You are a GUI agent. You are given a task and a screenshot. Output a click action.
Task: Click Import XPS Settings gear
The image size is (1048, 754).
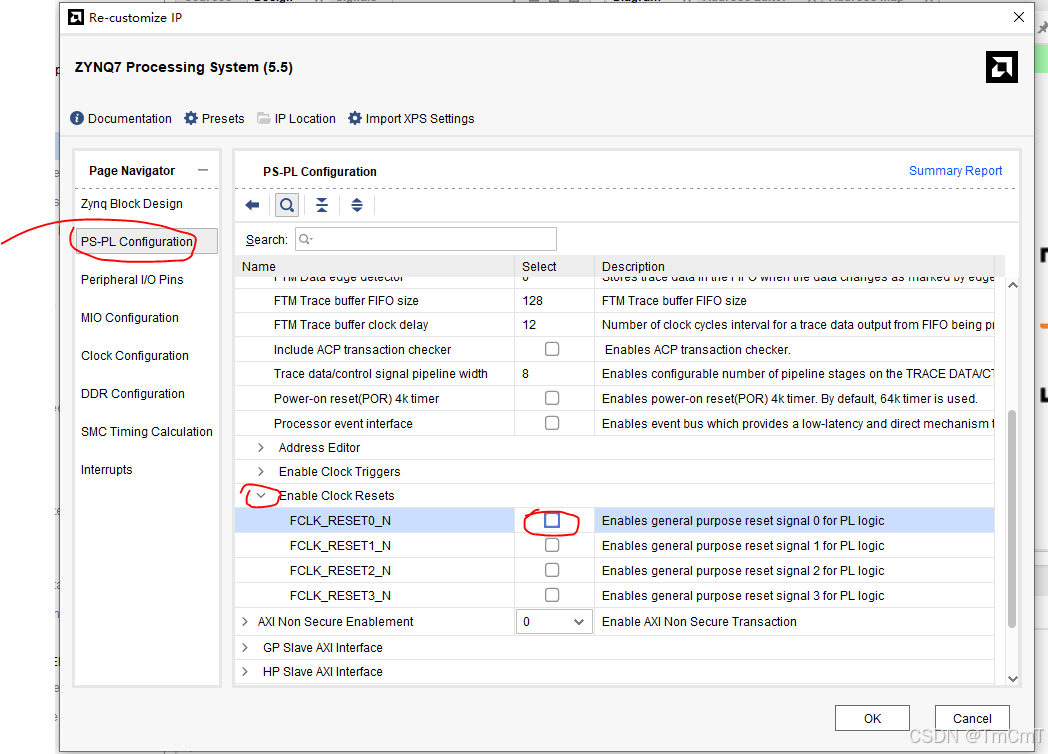(355, 118)
